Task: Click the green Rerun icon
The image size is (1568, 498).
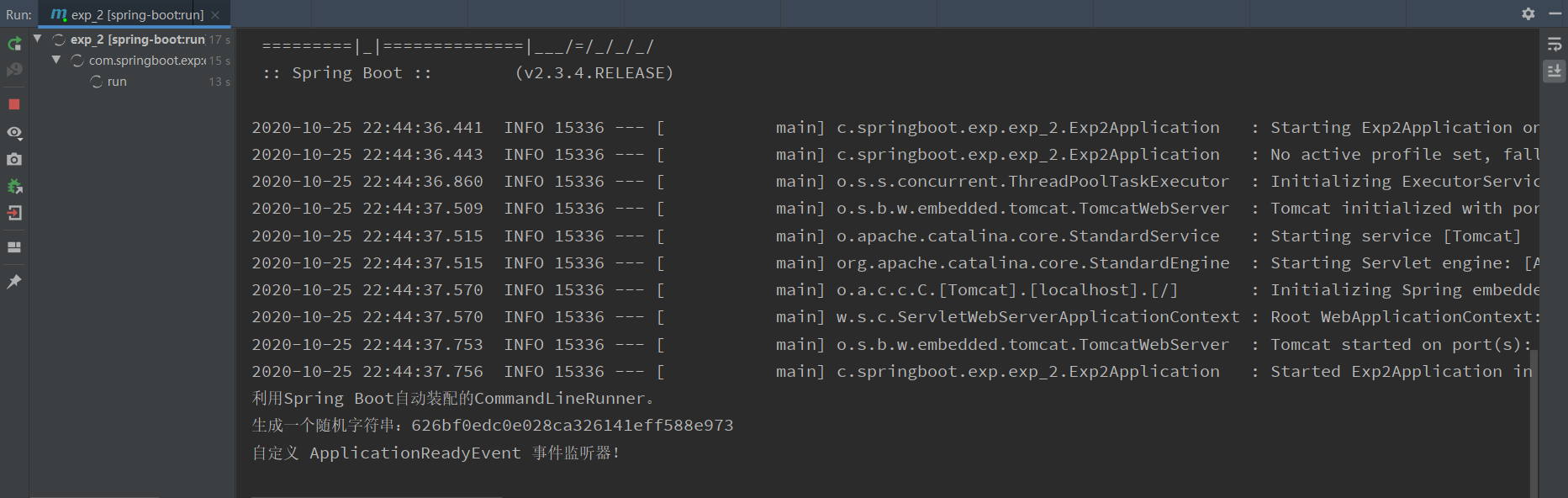Action: click(x=14, y=43)
